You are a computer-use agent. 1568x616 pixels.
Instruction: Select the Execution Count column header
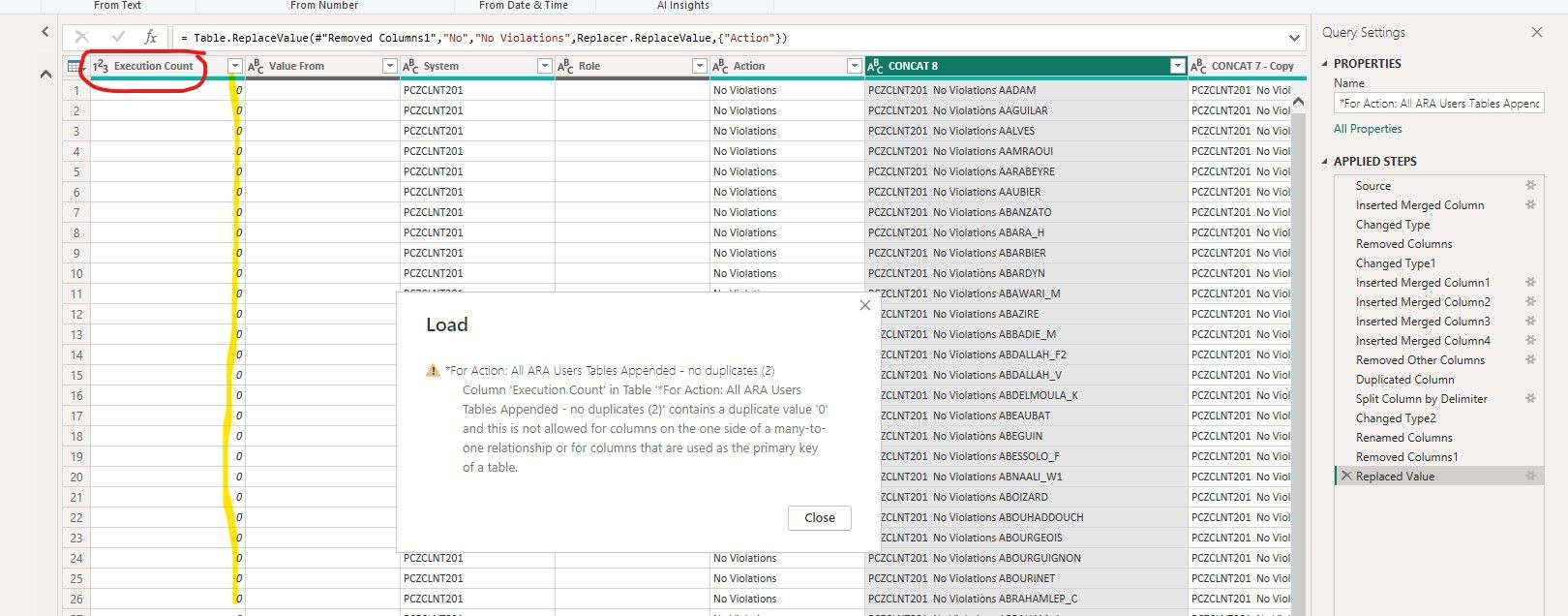coord(154,66)
